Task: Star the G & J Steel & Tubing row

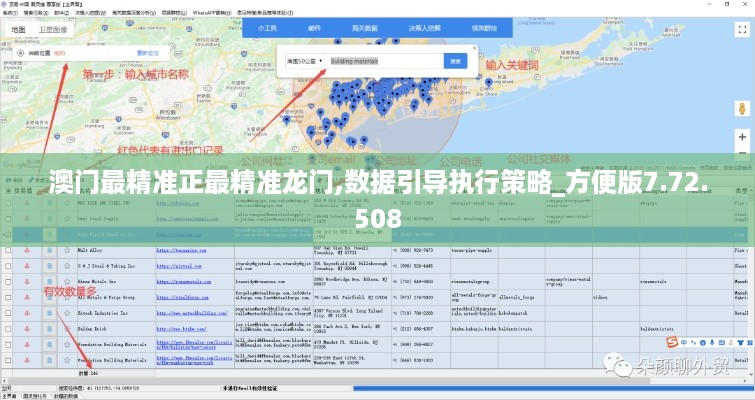Action: point(67,265)
